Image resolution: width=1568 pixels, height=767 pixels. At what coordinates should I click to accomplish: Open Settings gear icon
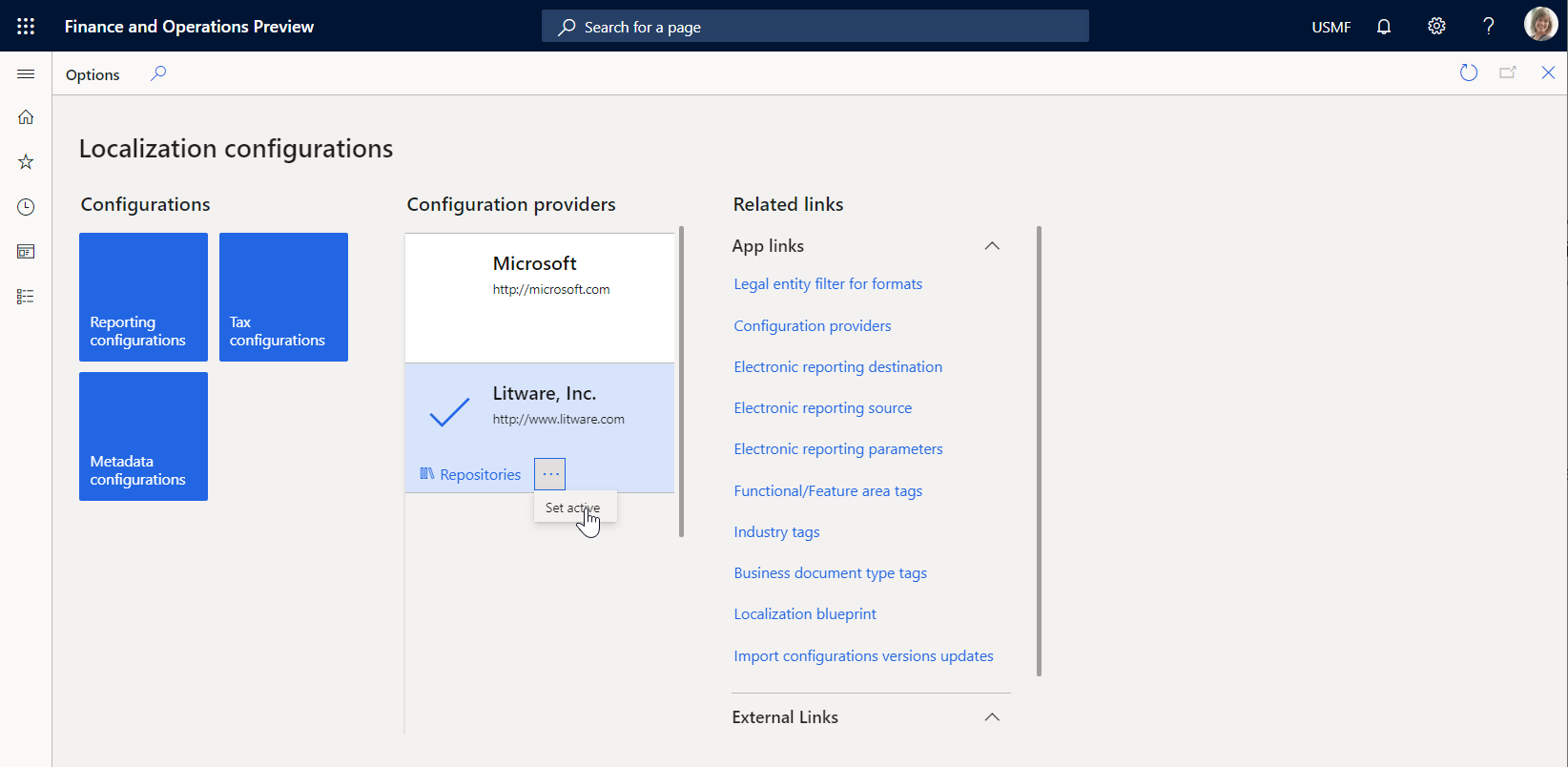1436,27
